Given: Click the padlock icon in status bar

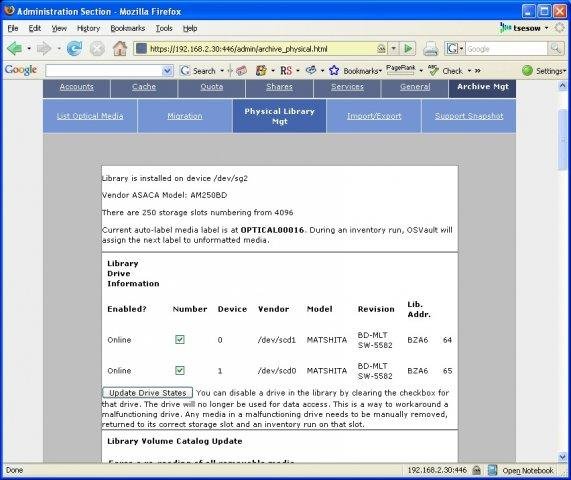Looking at the screenshot, I should pyautogui.click(x=477, y=470).
